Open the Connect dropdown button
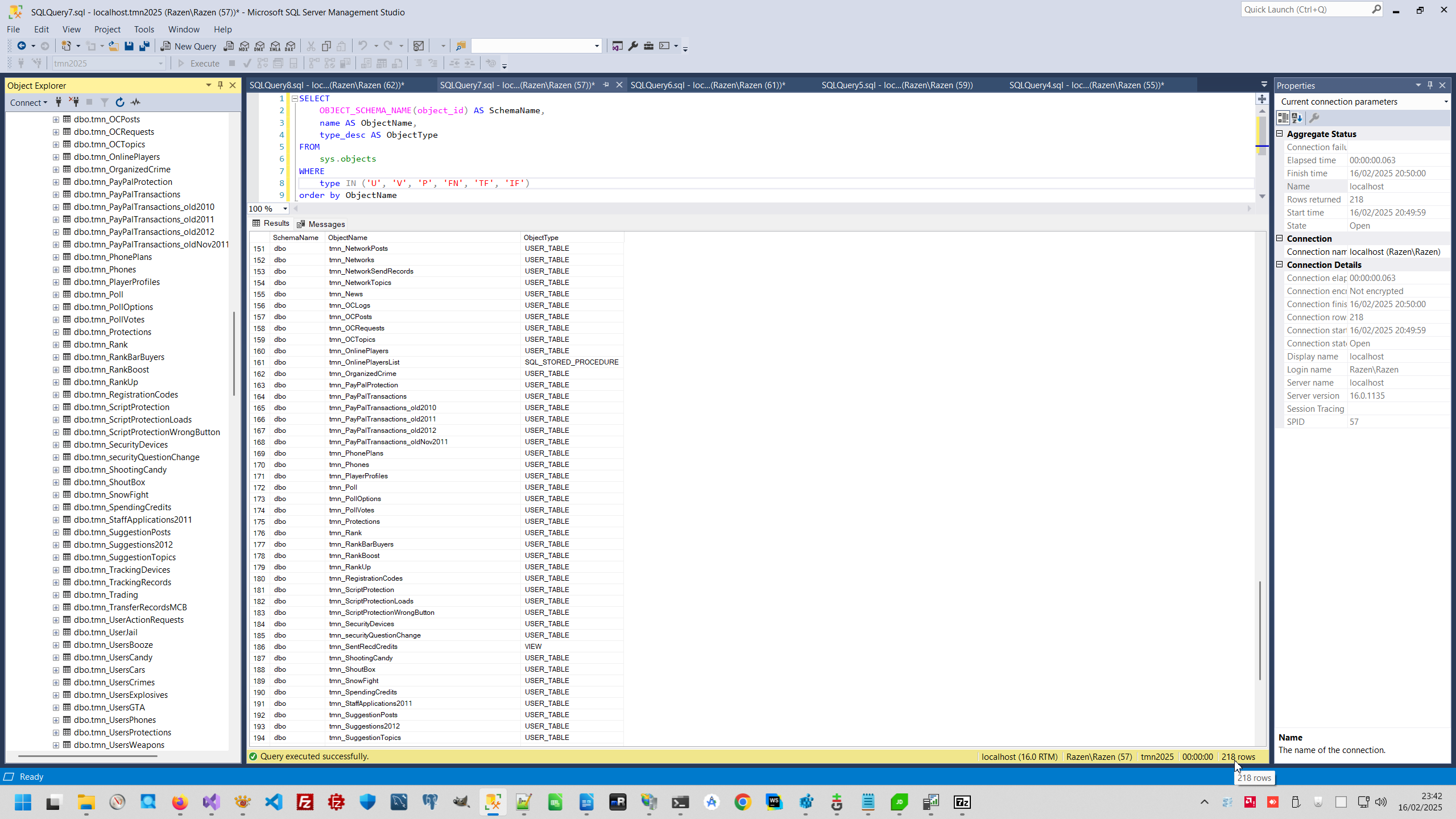 28,102
